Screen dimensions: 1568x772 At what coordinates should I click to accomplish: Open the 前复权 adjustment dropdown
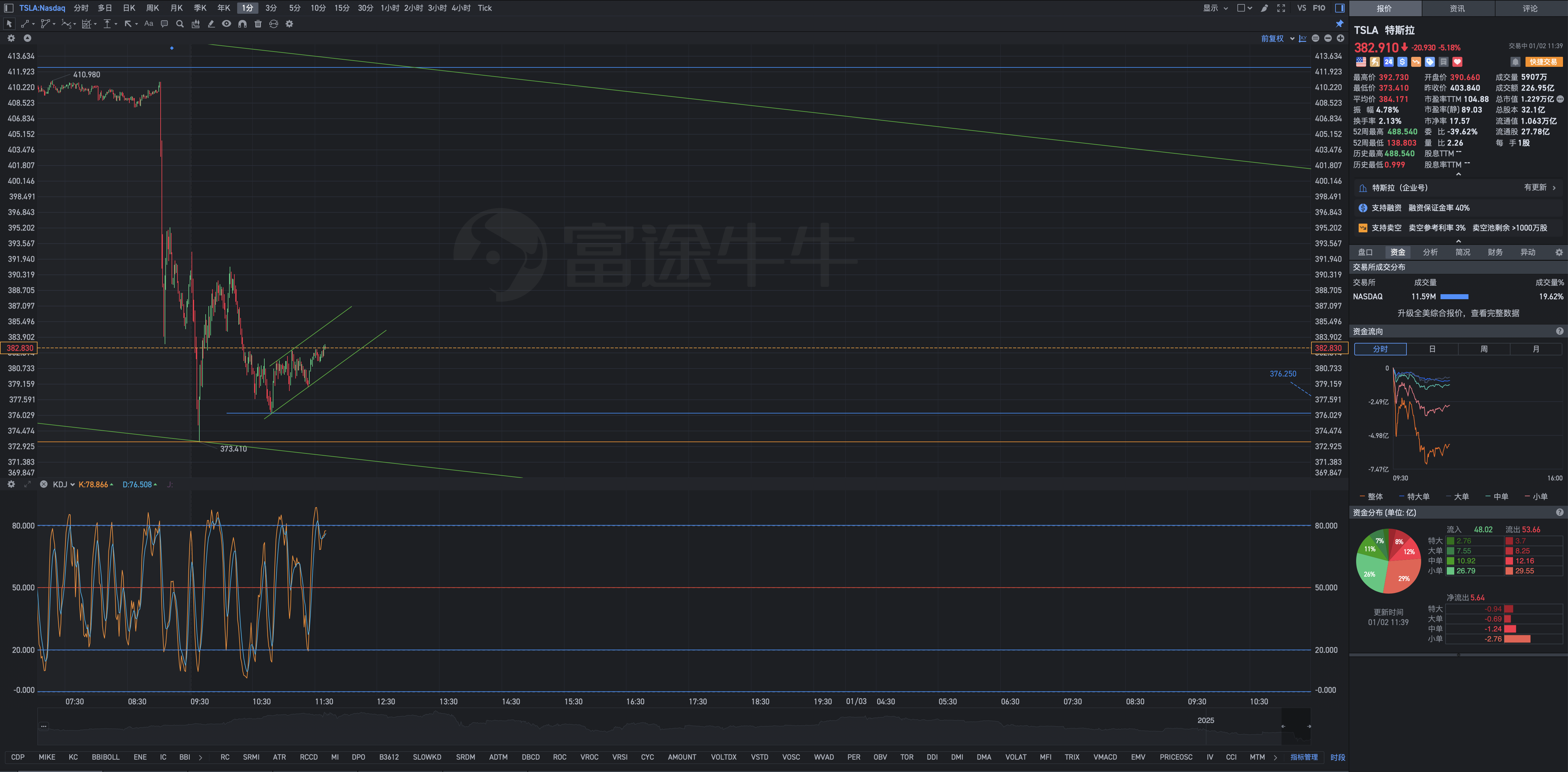(1278, 38)
